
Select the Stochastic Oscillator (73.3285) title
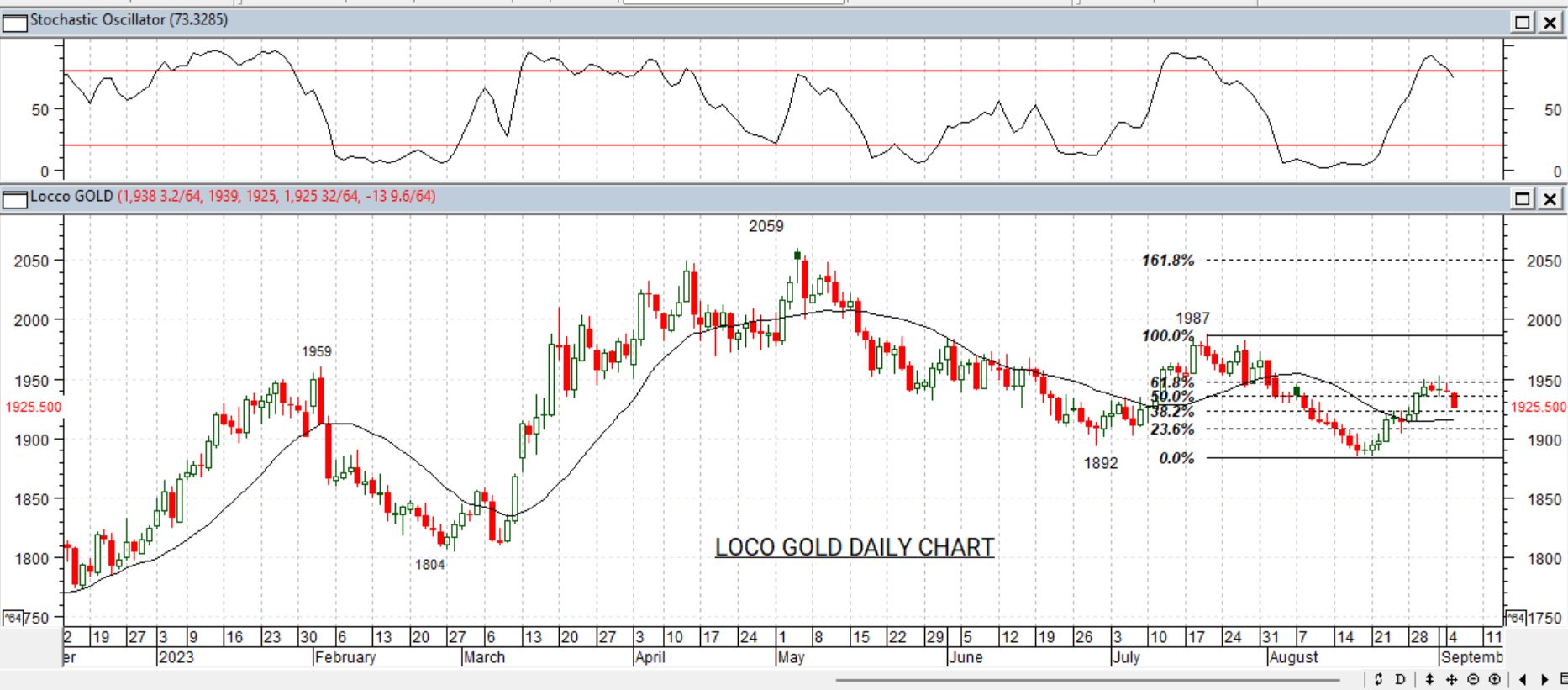129,19
